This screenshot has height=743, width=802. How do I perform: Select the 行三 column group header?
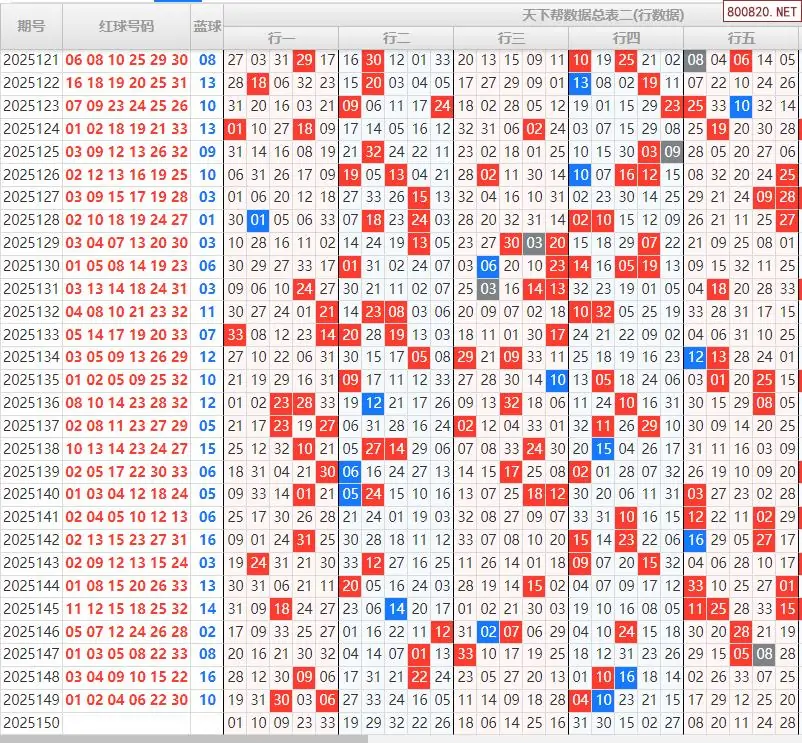click(x=511, y=38)
